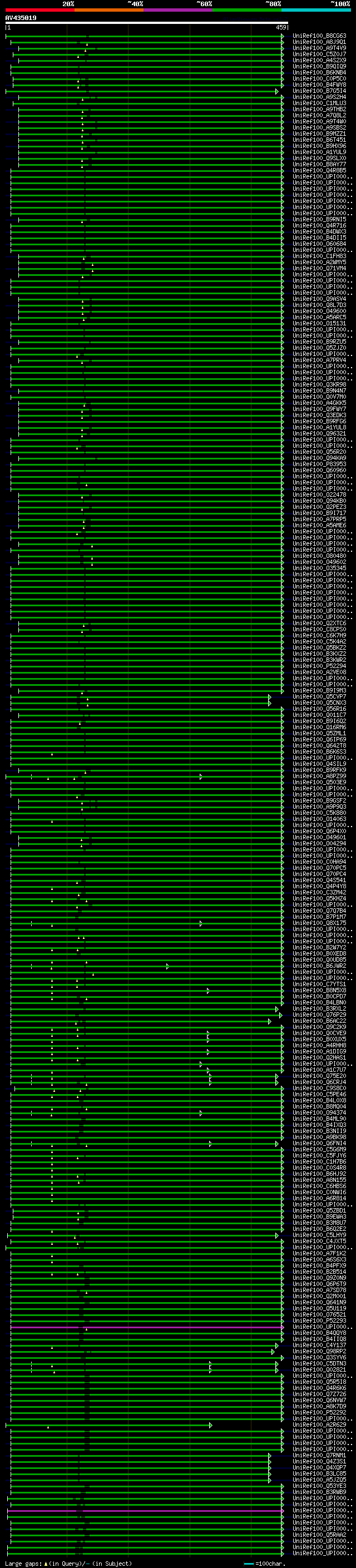Select the label UniRef100_Q5KHZ4
Screen dimensions: 356x1568
319,898
